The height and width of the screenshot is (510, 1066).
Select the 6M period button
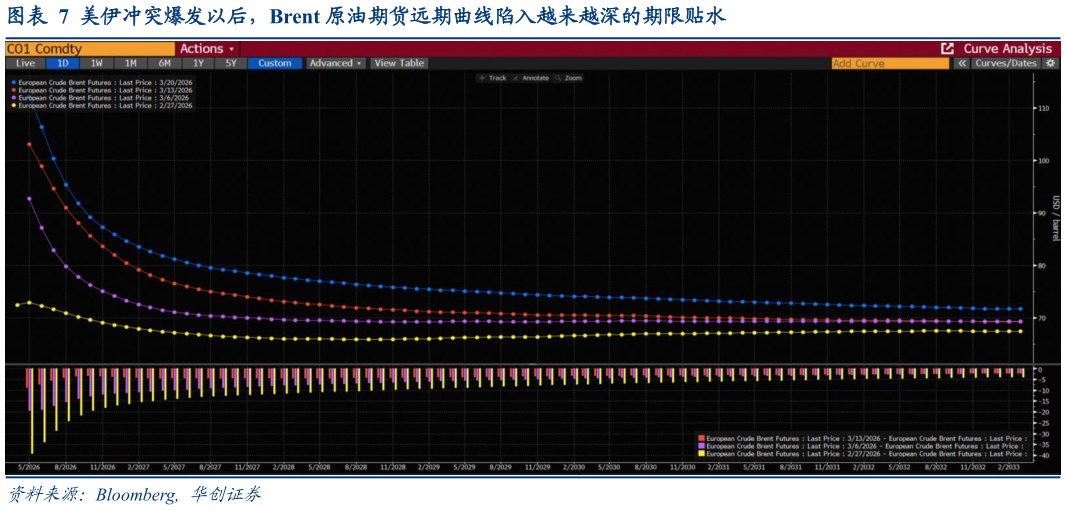(165, 63)
